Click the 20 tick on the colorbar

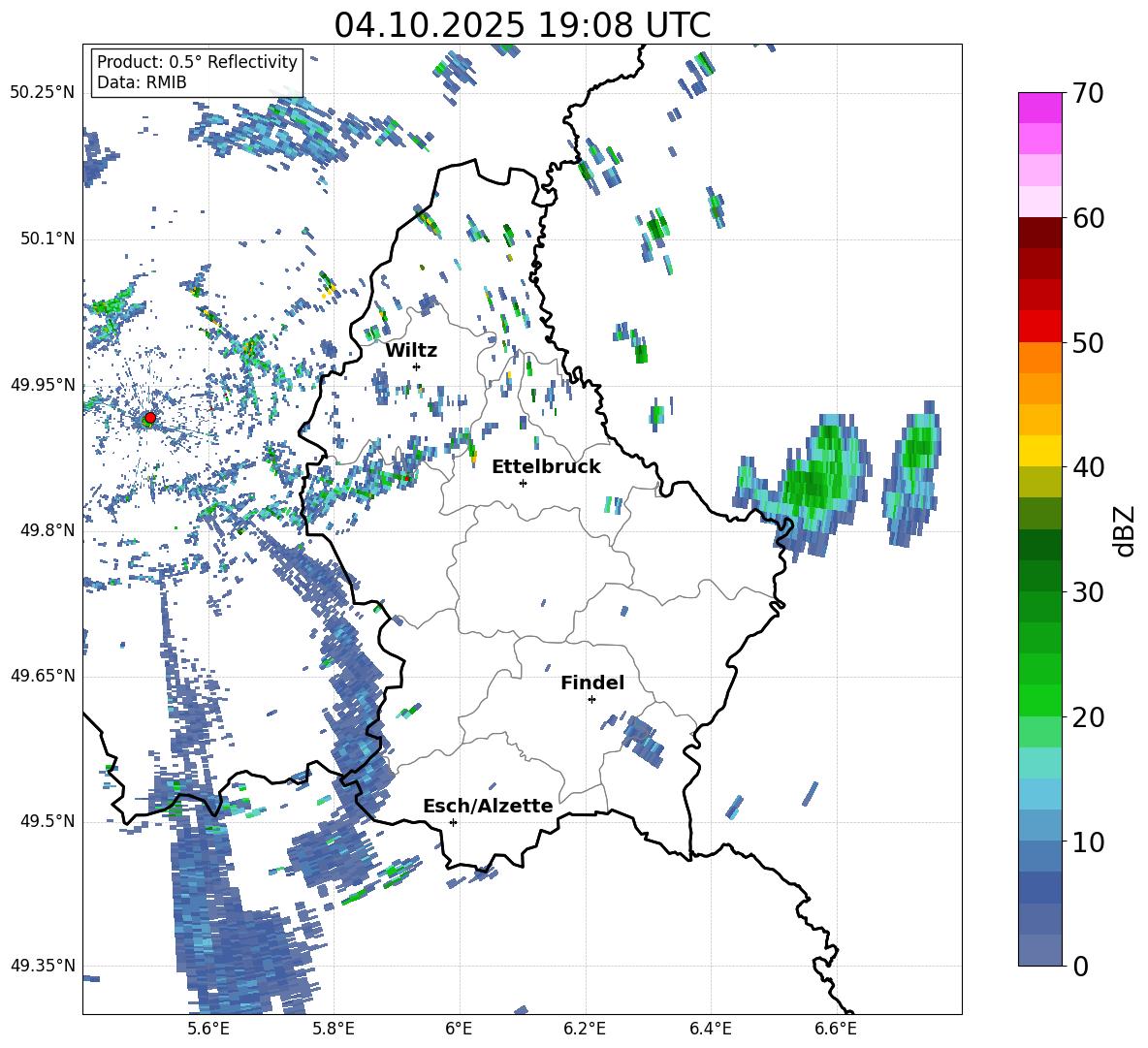coord(1087,717)
